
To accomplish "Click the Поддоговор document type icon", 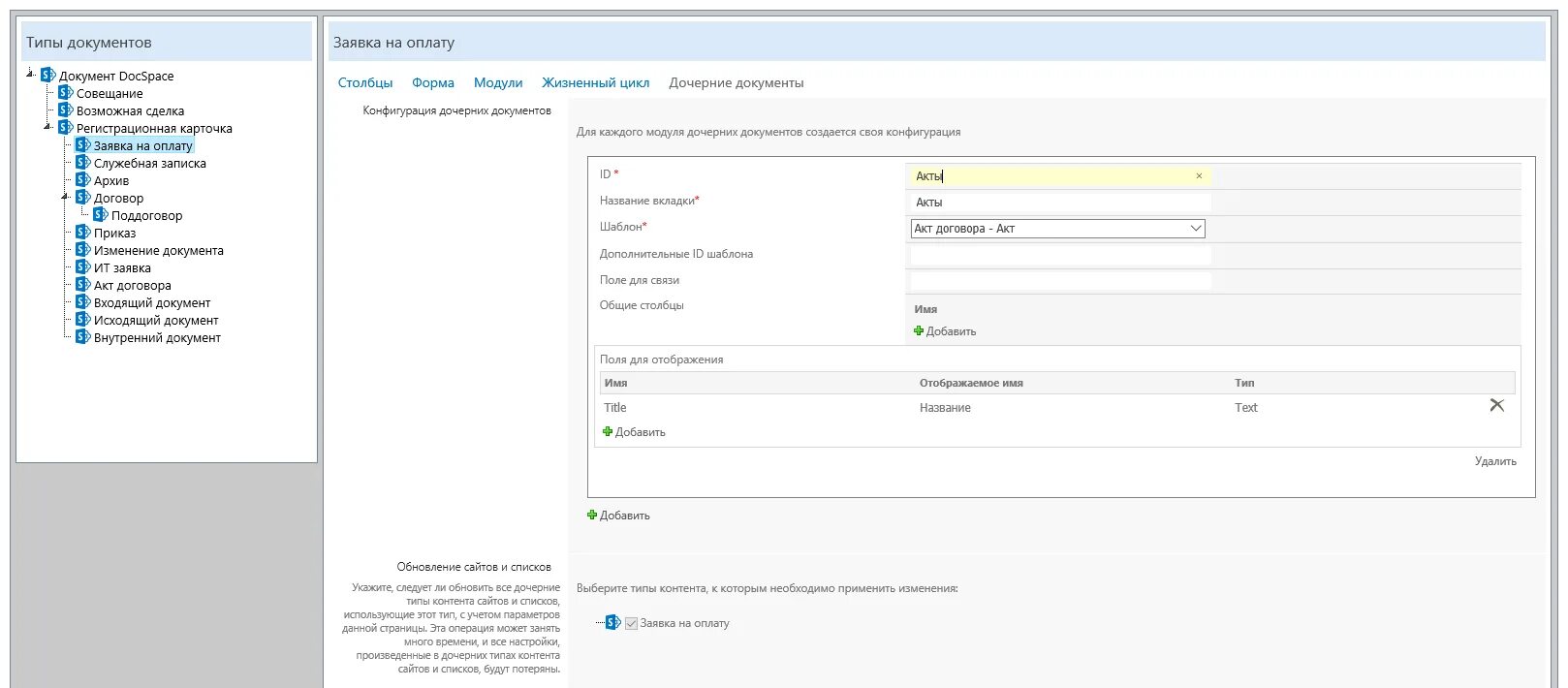I will point(101,215).
